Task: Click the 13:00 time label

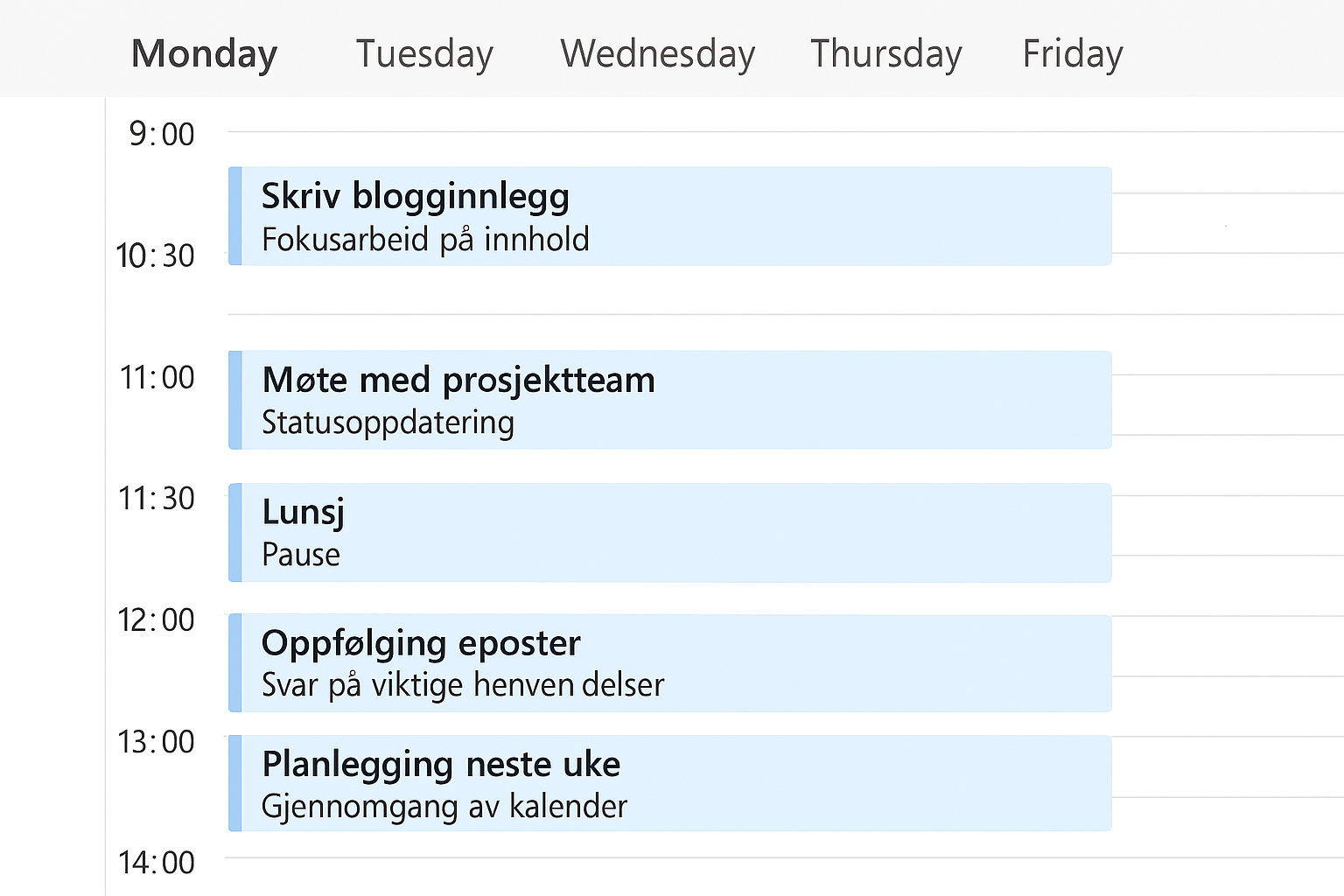Action: [157, 742]
